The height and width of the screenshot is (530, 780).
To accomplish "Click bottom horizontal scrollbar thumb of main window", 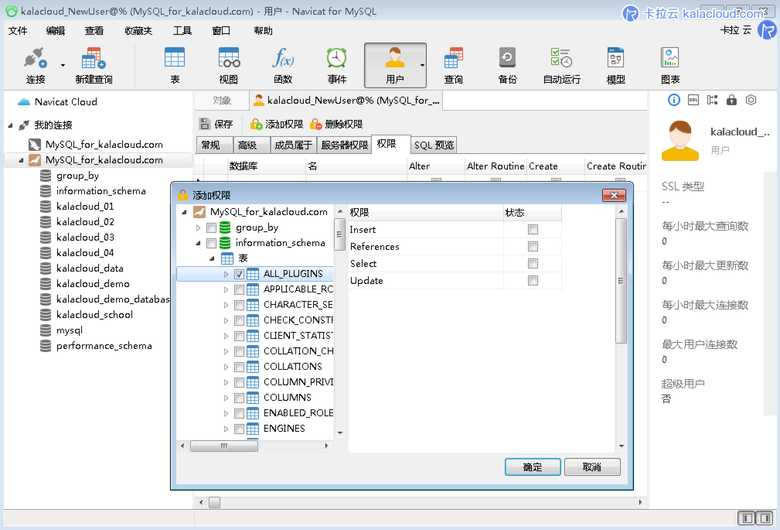I will 214,503.
